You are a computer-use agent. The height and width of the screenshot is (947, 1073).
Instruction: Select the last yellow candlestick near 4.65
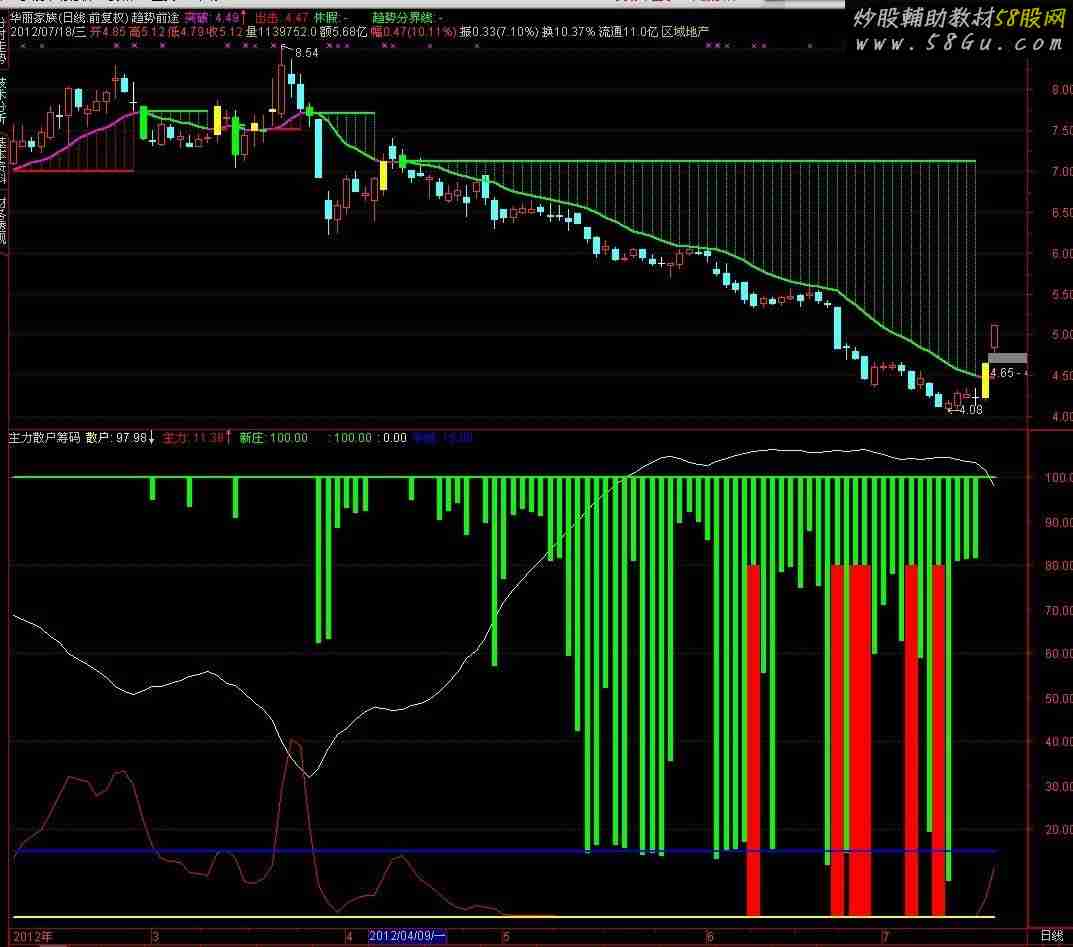coord(985,380)
